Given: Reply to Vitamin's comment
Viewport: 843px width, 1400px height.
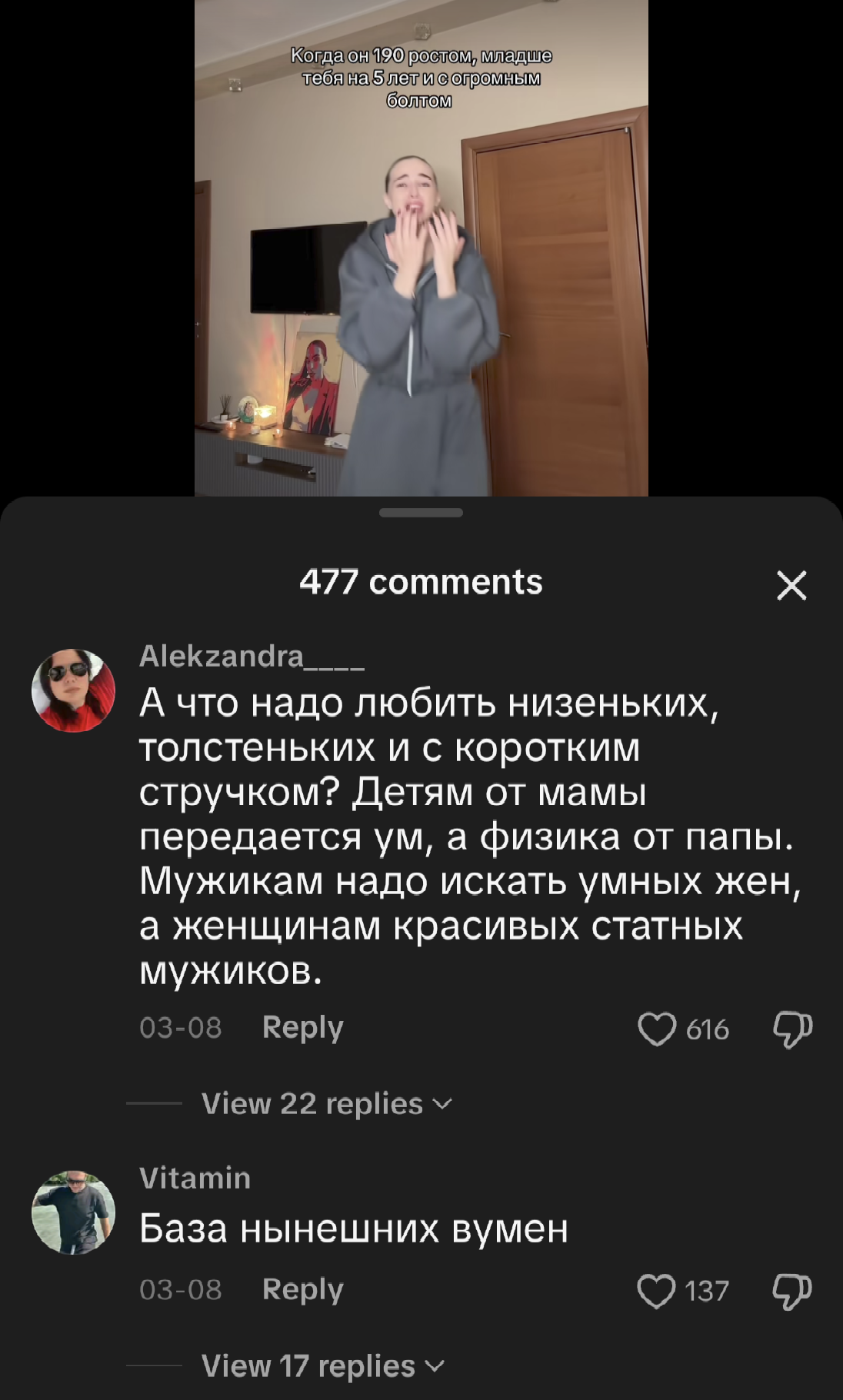Looking at the screenshot, I should (302, 1290).
